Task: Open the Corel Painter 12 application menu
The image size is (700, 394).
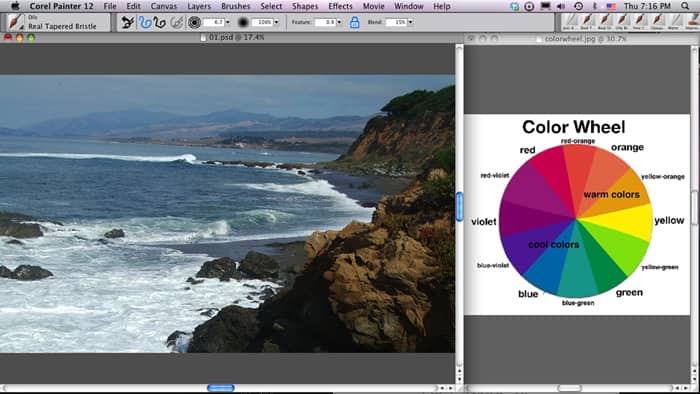Action: pyautogui.click(x=62, y=6)
